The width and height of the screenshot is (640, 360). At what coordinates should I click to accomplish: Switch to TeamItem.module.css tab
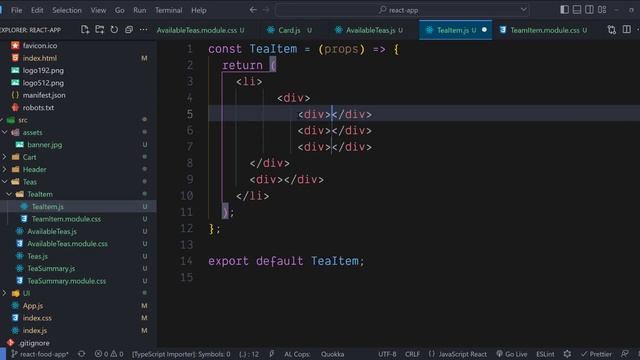[x=544, y=30]
